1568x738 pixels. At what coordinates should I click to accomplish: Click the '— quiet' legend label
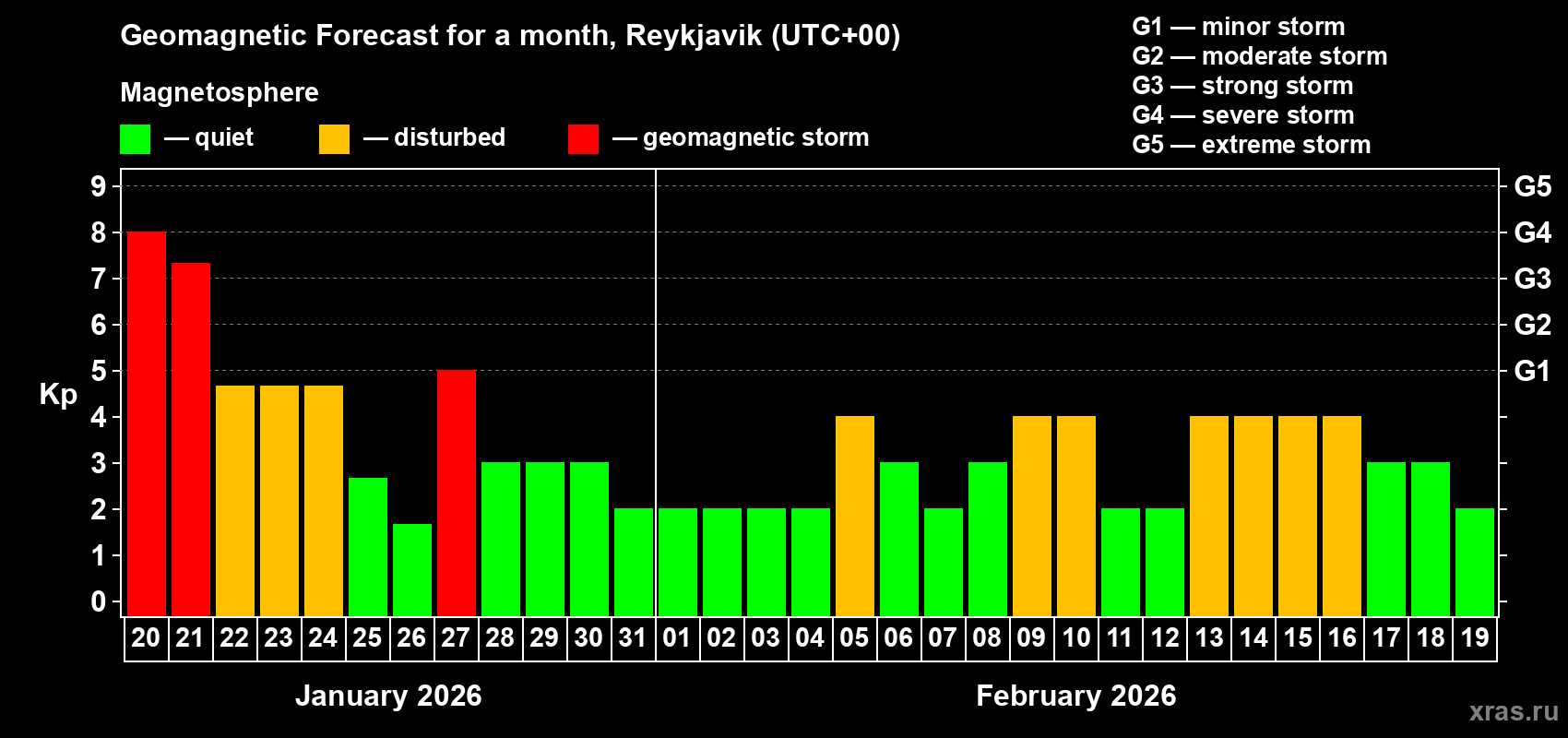pos(209,138)
